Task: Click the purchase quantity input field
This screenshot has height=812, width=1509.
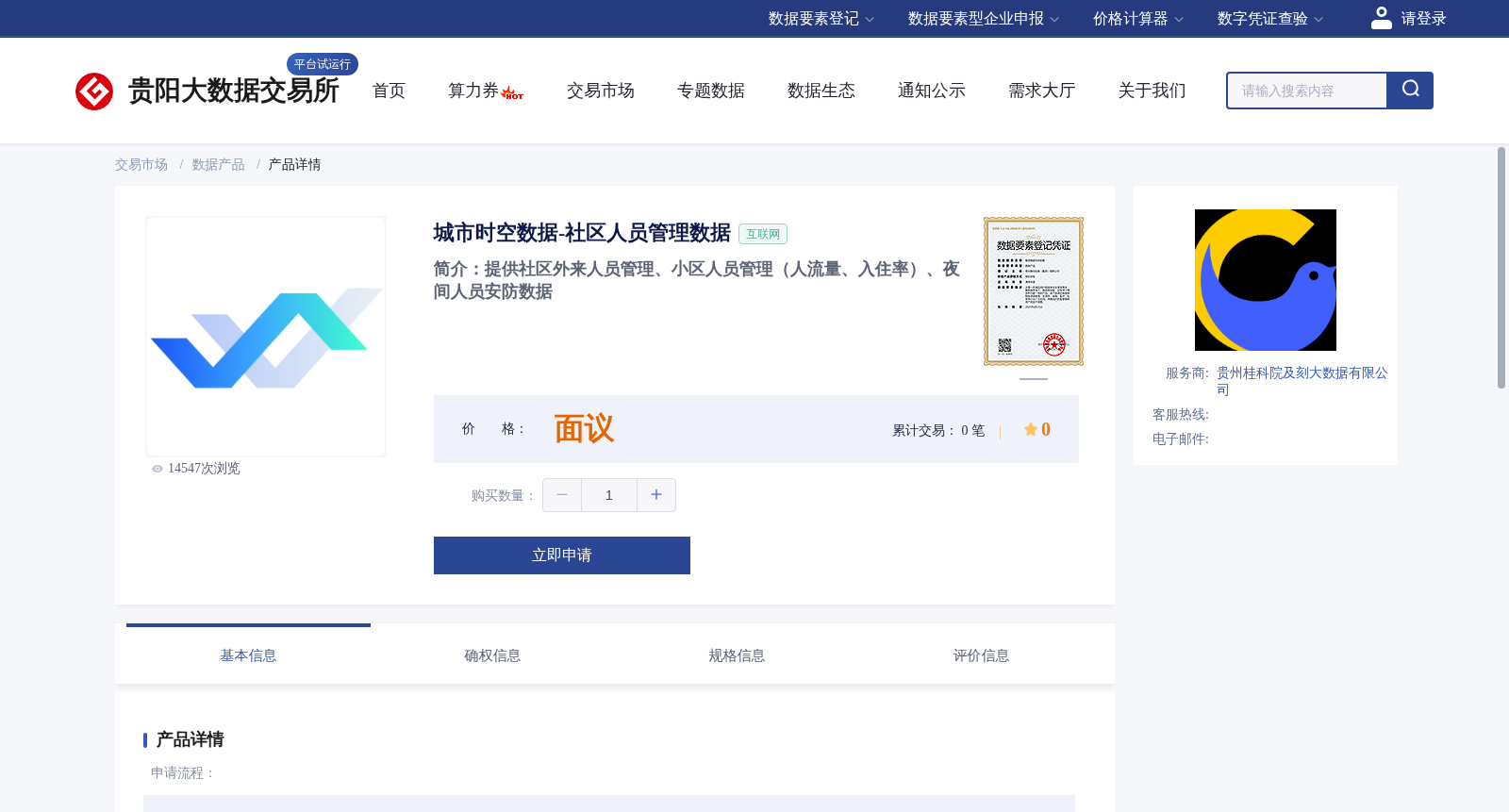Action: coord(609,495)
